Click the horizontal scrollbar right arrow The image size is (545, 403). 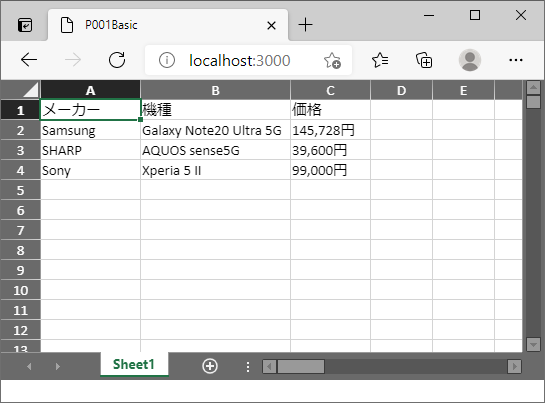(514, 366)
